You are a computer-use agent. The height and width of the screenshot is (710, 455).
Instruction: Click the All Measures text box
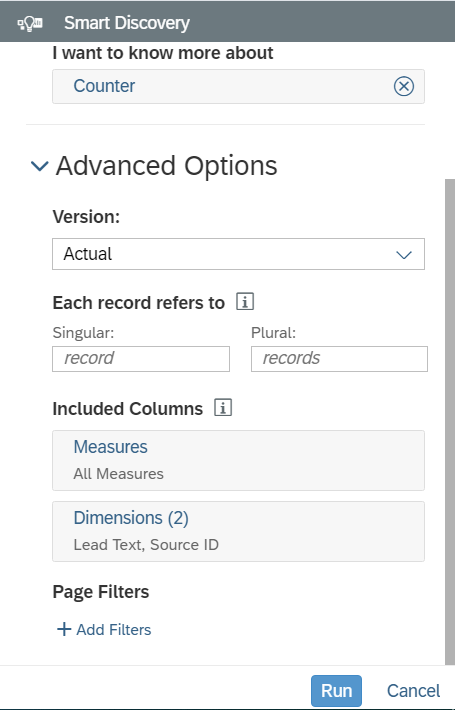coord(119,474)
